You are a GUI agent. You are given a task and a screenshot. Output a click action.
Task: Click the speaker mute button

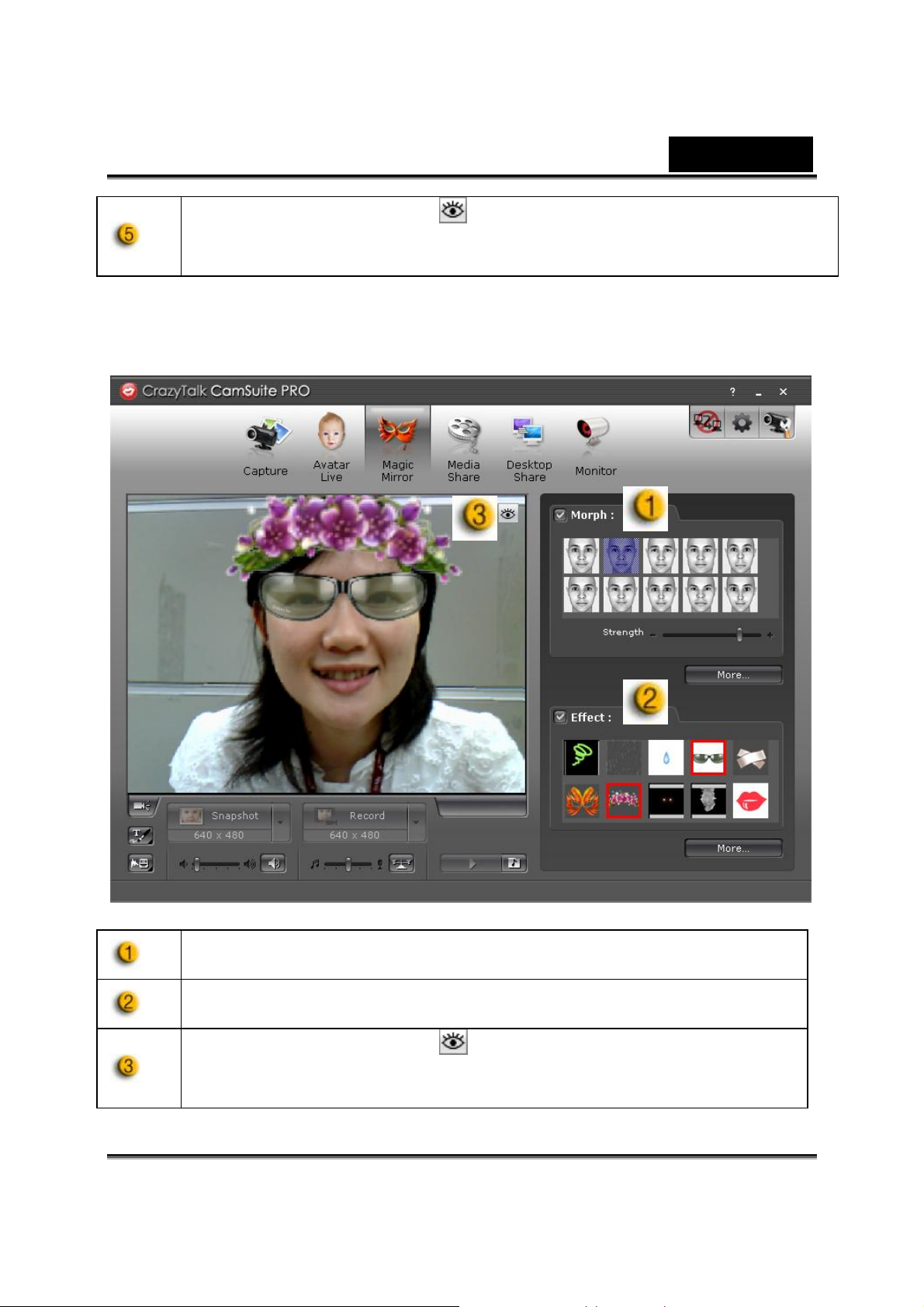[x=273, y=863]
